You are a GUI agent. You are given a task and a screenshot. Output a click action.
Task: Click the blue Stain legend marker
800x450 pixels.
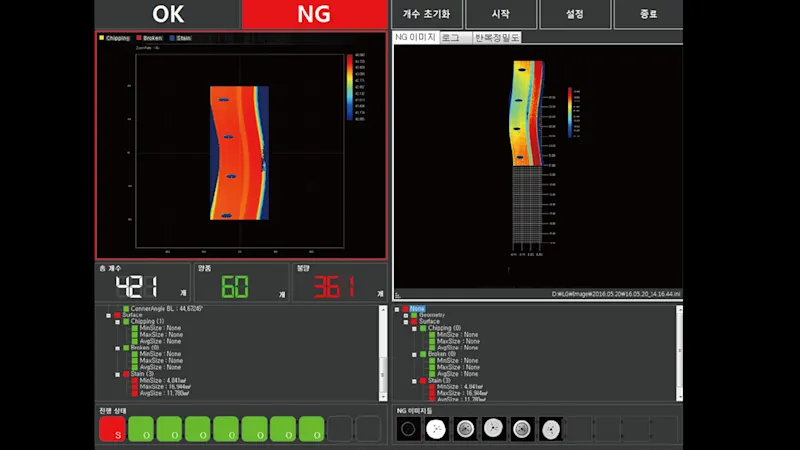[172, 38]
